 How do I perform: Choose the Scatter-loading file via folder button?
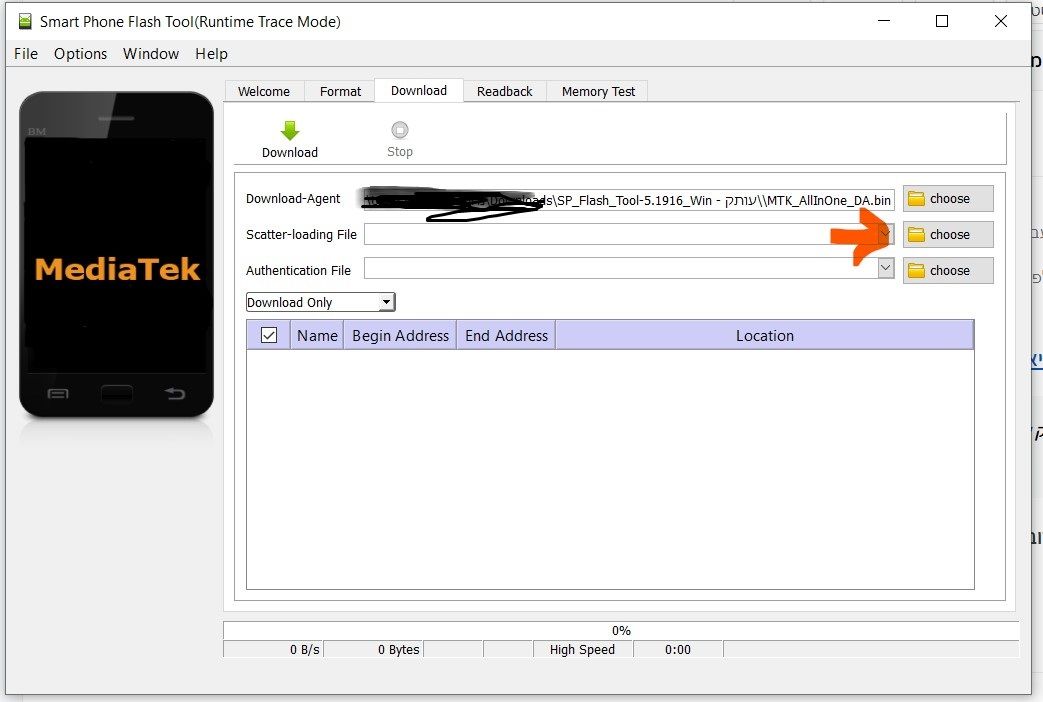(x=947, y=235)
